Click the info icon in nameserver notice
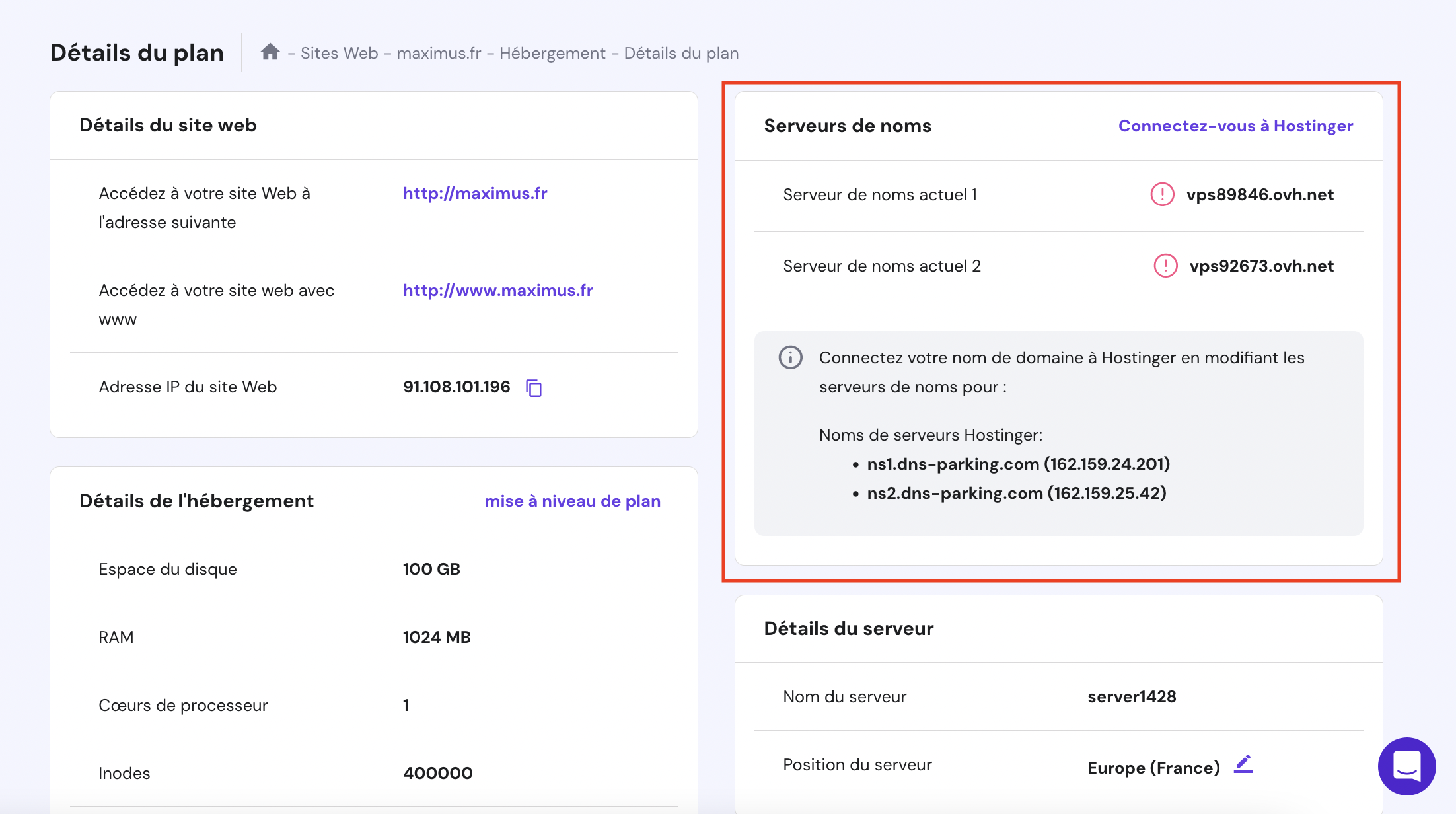 click(790, 357)
